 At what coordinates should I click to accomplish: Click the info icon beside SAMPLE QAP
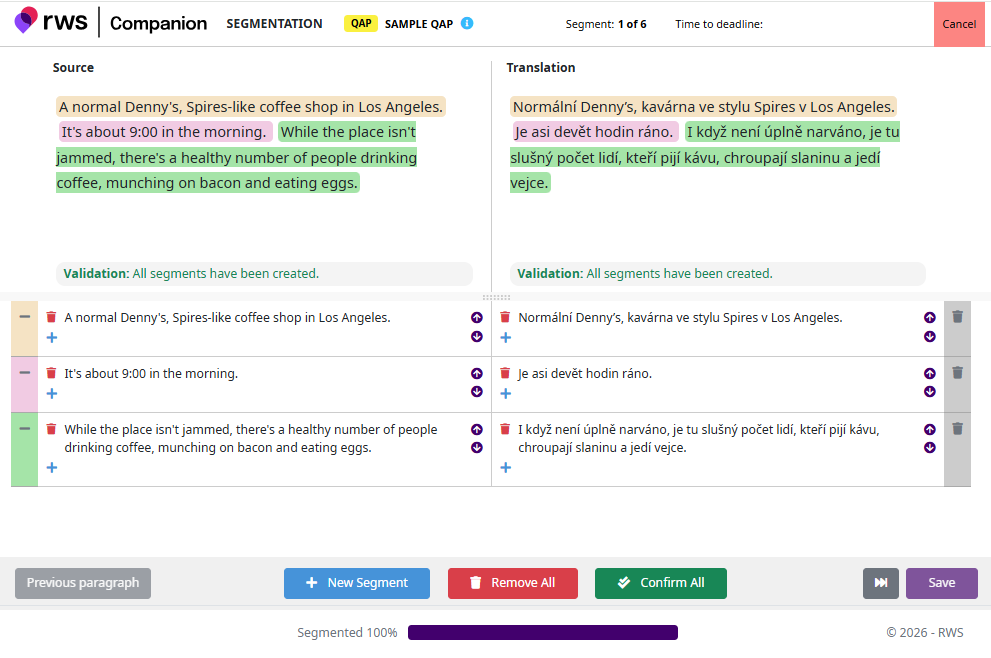click(x=467, y=24)
